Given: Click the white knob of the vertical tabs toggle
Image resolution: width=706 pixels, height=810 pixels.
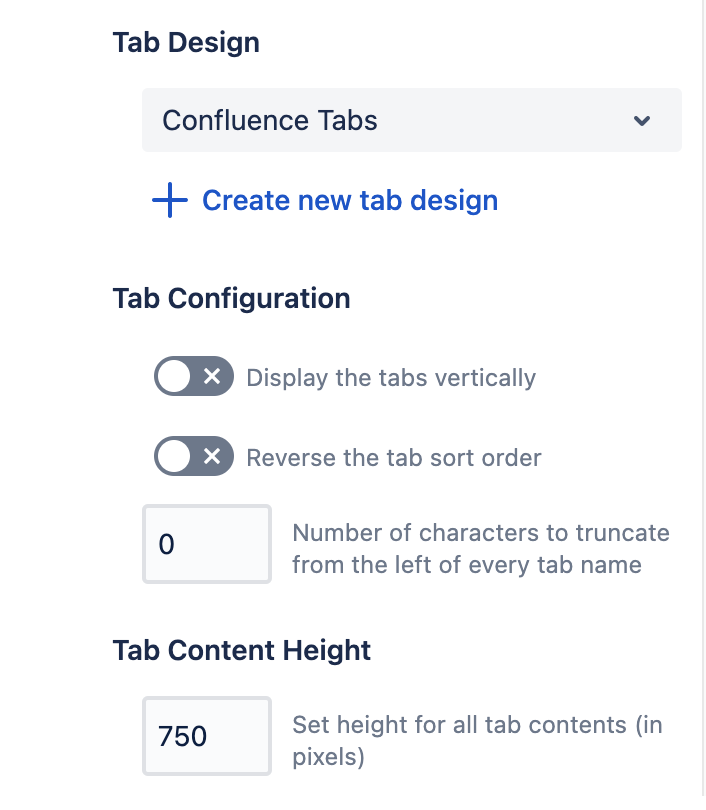Looking at the screenshot, I should [x=175, y=377].
